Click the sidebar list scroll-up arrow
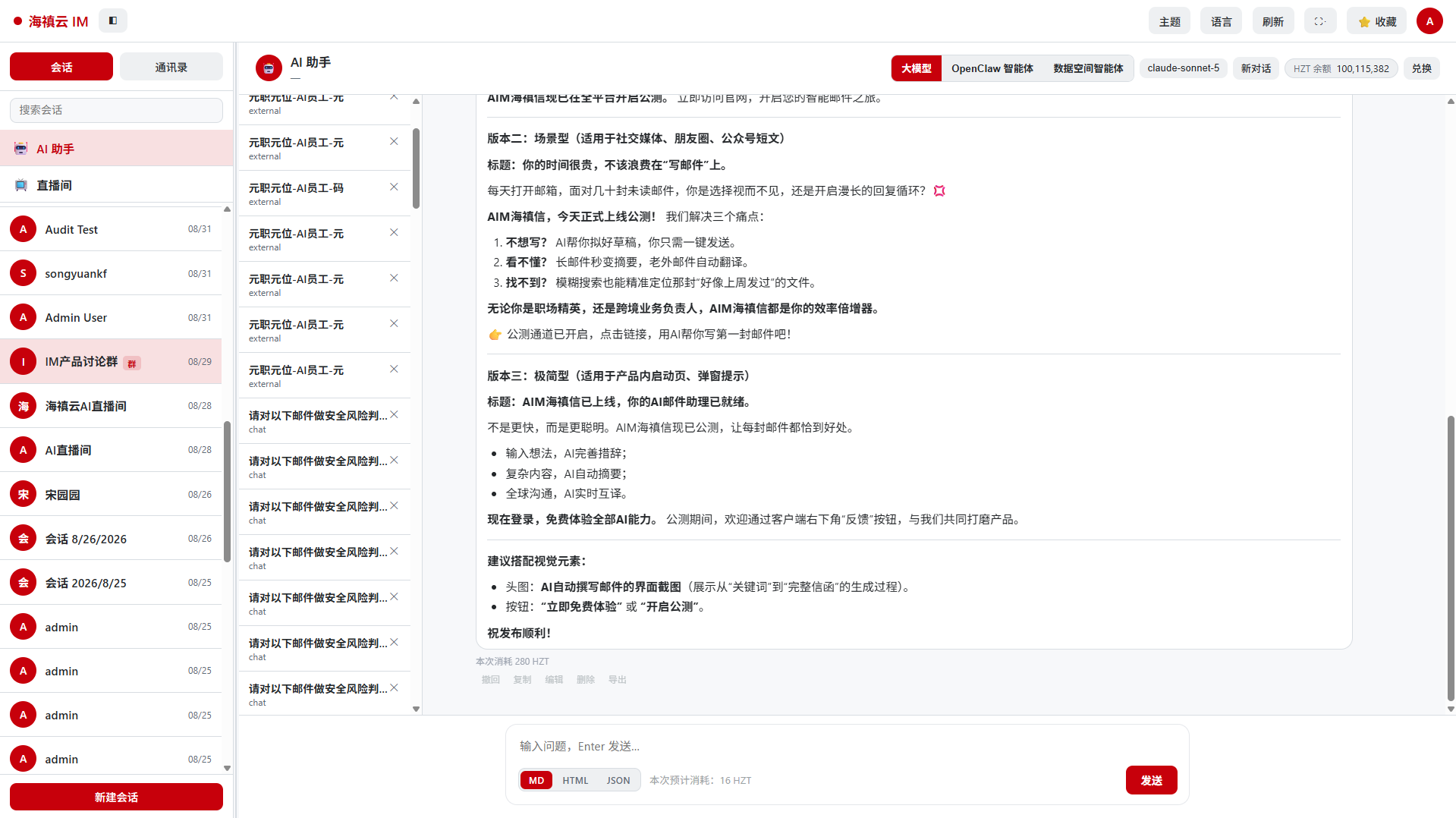This screenshot has height=818, width=1456. click(x=227, y=209)
